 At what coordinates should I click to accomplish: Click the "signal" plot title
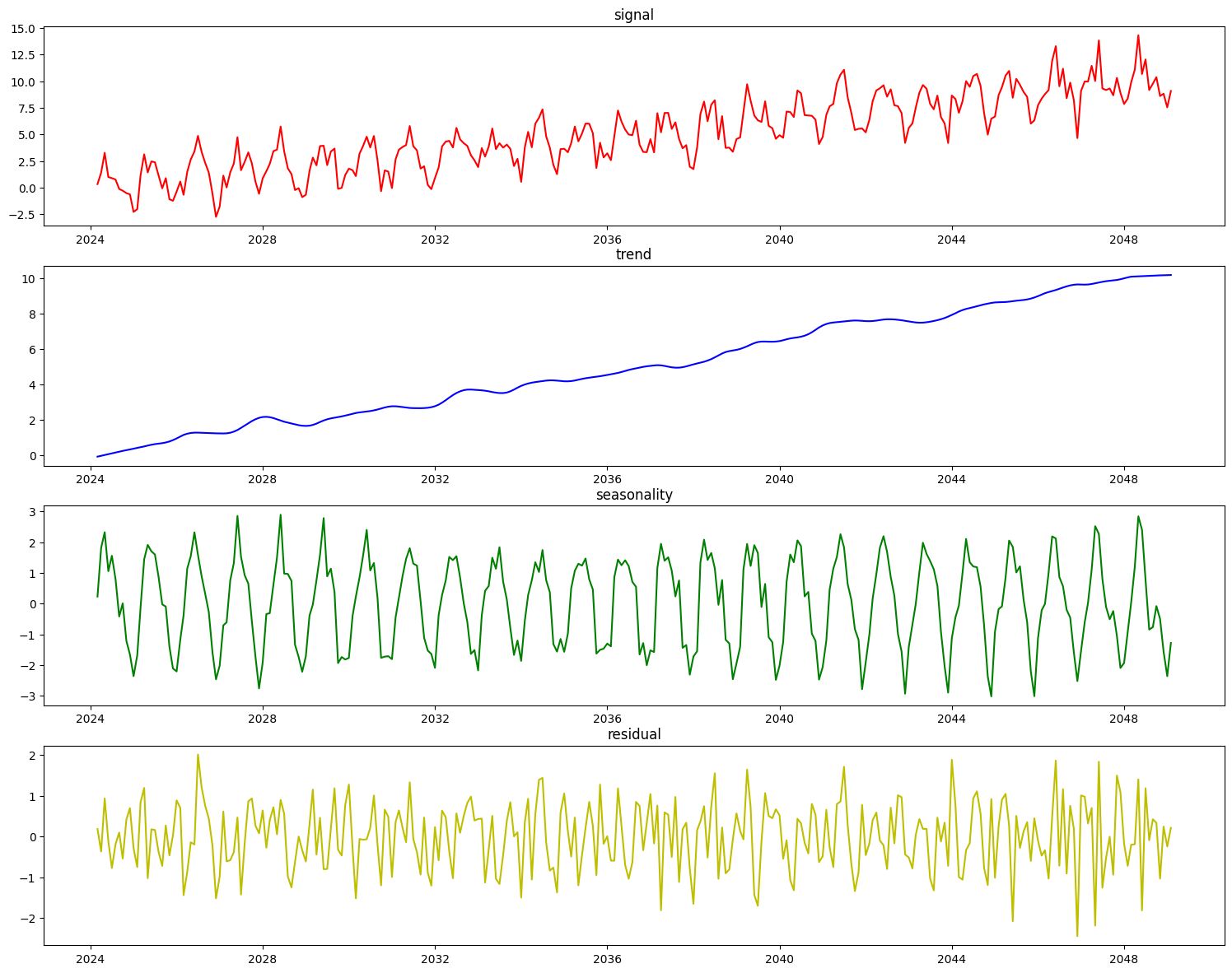click(633, 15)
